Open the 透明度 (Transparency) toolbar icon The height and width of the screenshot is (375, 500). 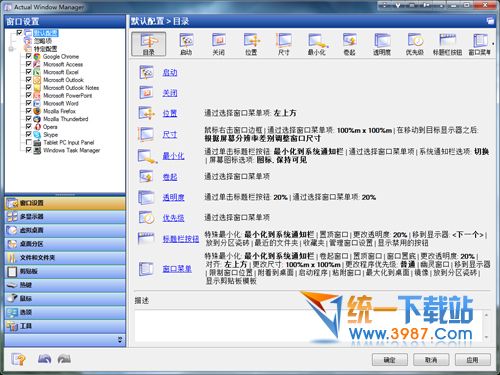pyautogui.click(x=382, y=44)
